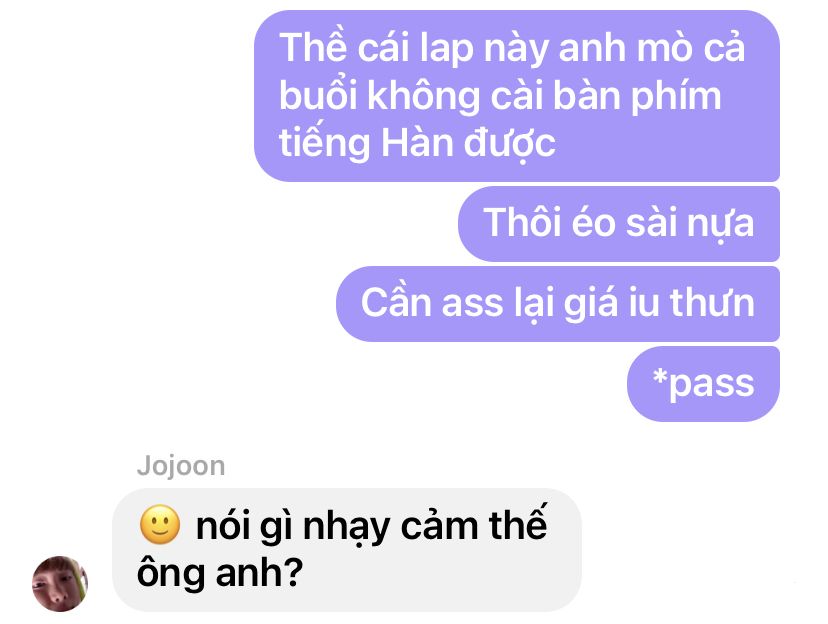Click "ông anh?" in Jojoon's reply

click(x=220, y=573)
